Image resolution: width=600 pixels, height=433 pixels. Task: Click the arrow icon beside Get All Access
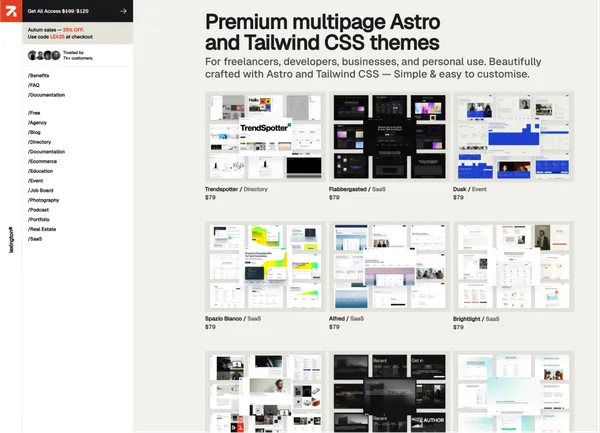pyautogui.click(x=123, y=11)
